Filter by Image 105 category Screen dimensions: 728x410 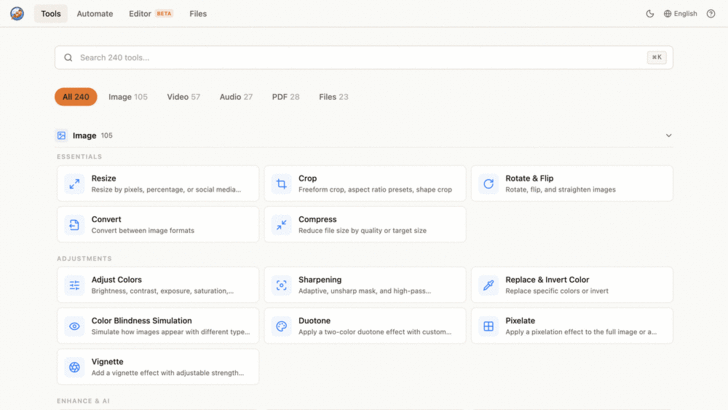pyautogui.click(x=128, y=97)
